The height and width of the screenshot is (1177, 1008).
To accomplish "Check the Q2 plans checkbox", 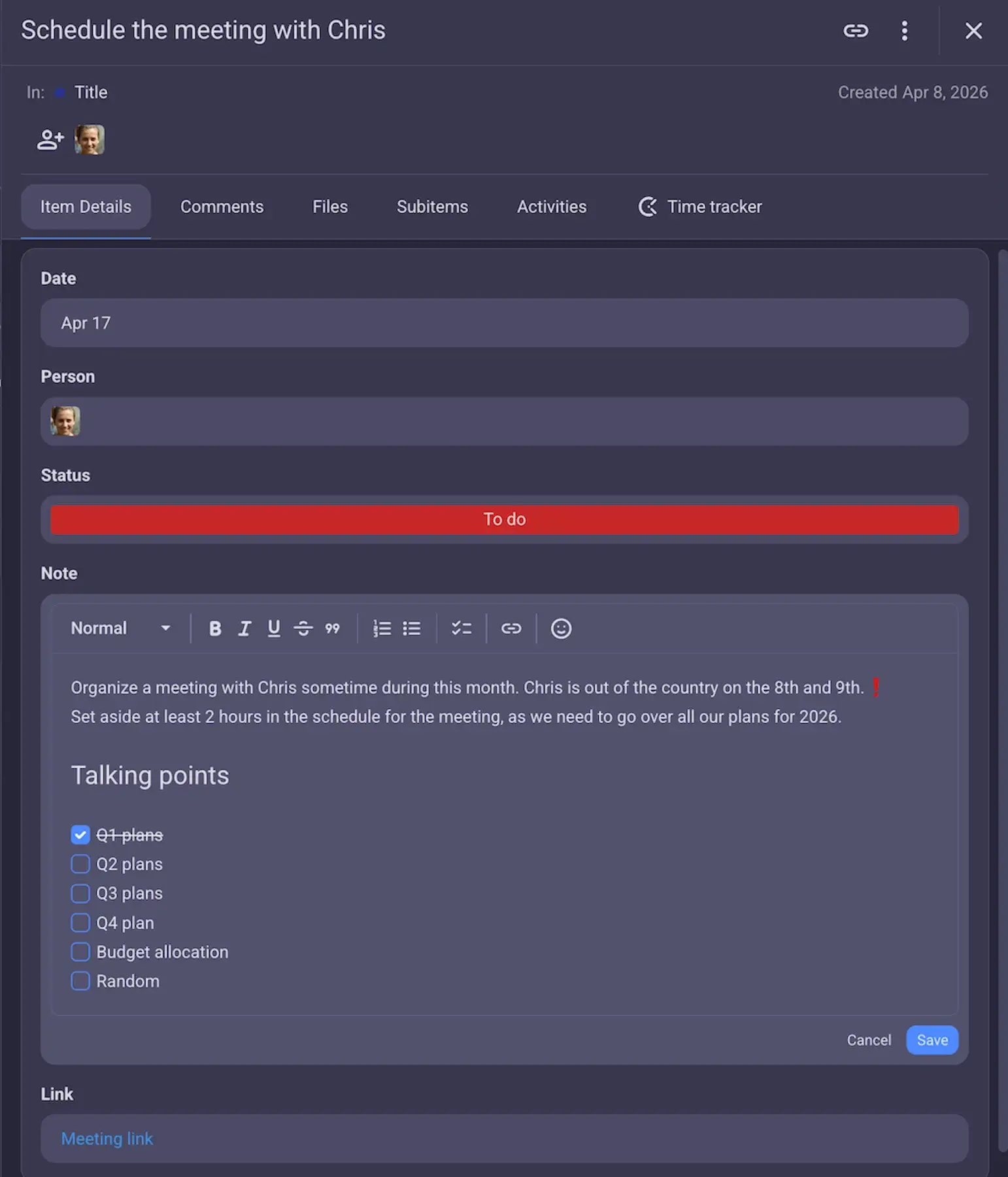I will point(80,864).
